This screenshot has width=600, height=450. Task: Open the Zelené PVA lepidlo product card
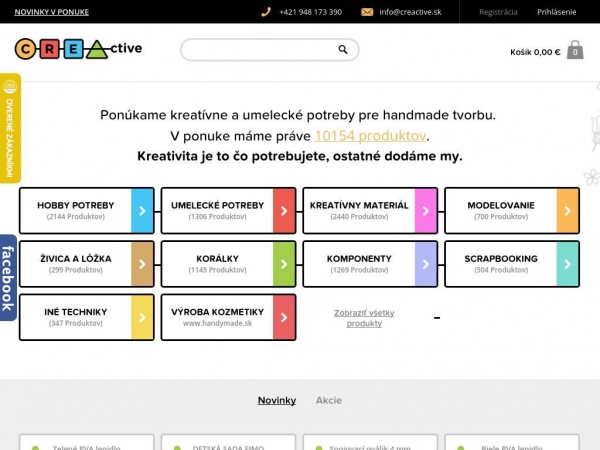tap(86, 442)
